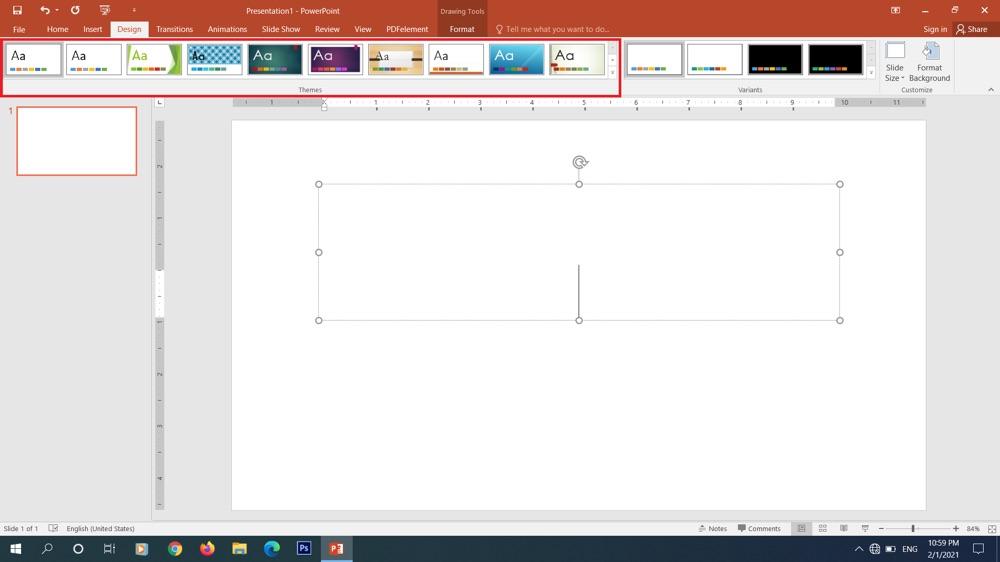
Task: Expand the Variants gallery More arrow
Action: (871, 73)
